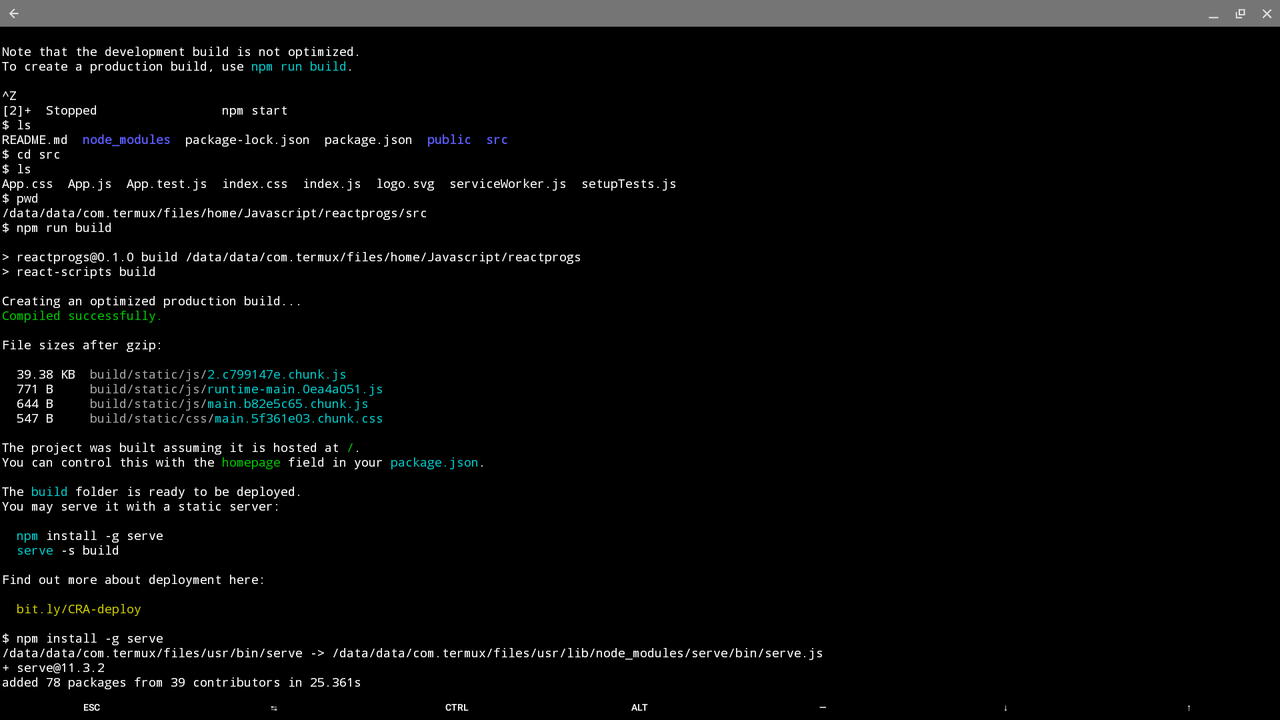The width and height of the screenshot is (1280, 720).
Task: Click the App.css file name
Action: coord(27,184)
